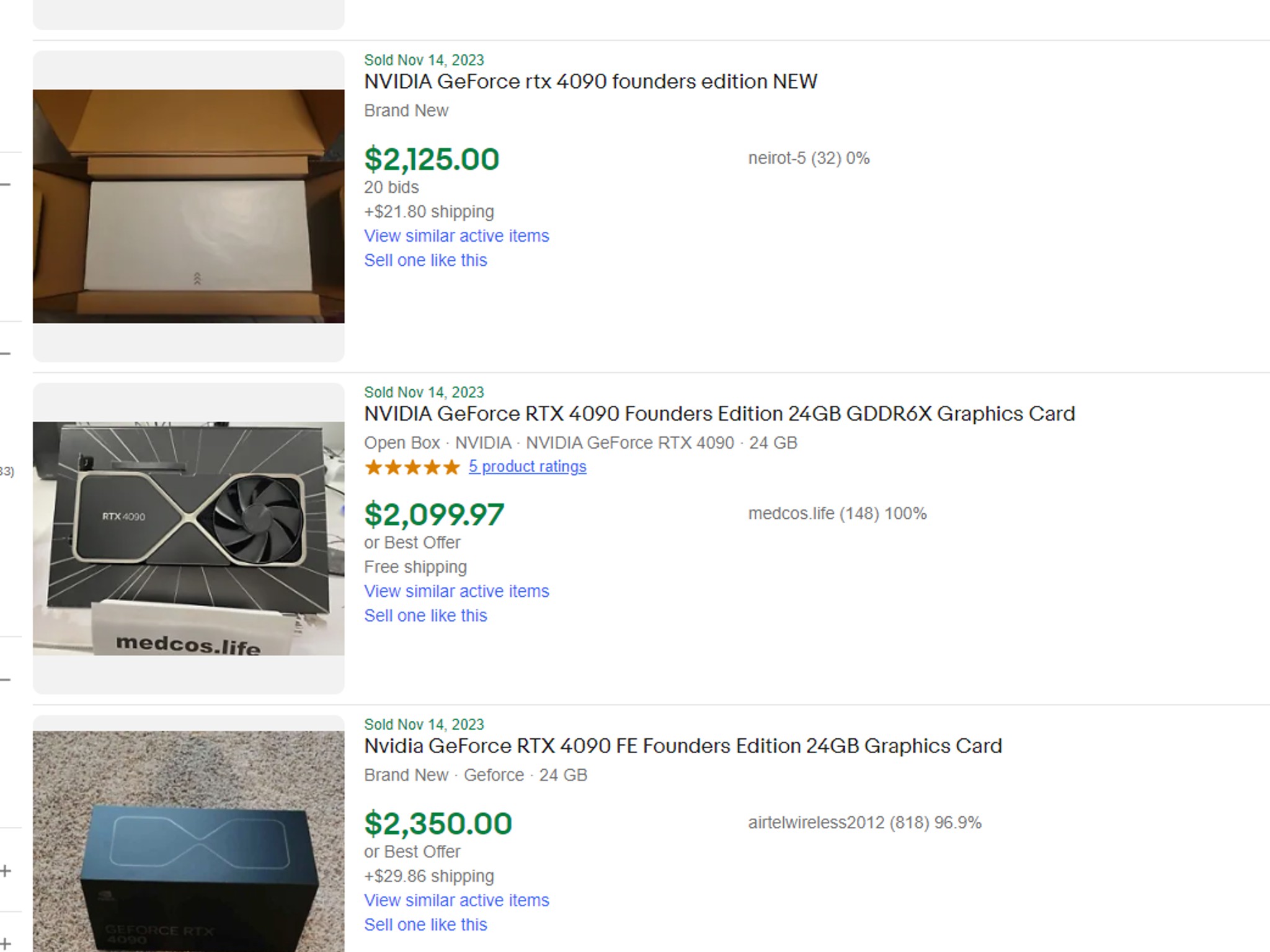View similar active items for the $2,099.97 listing

click(456, 591)
